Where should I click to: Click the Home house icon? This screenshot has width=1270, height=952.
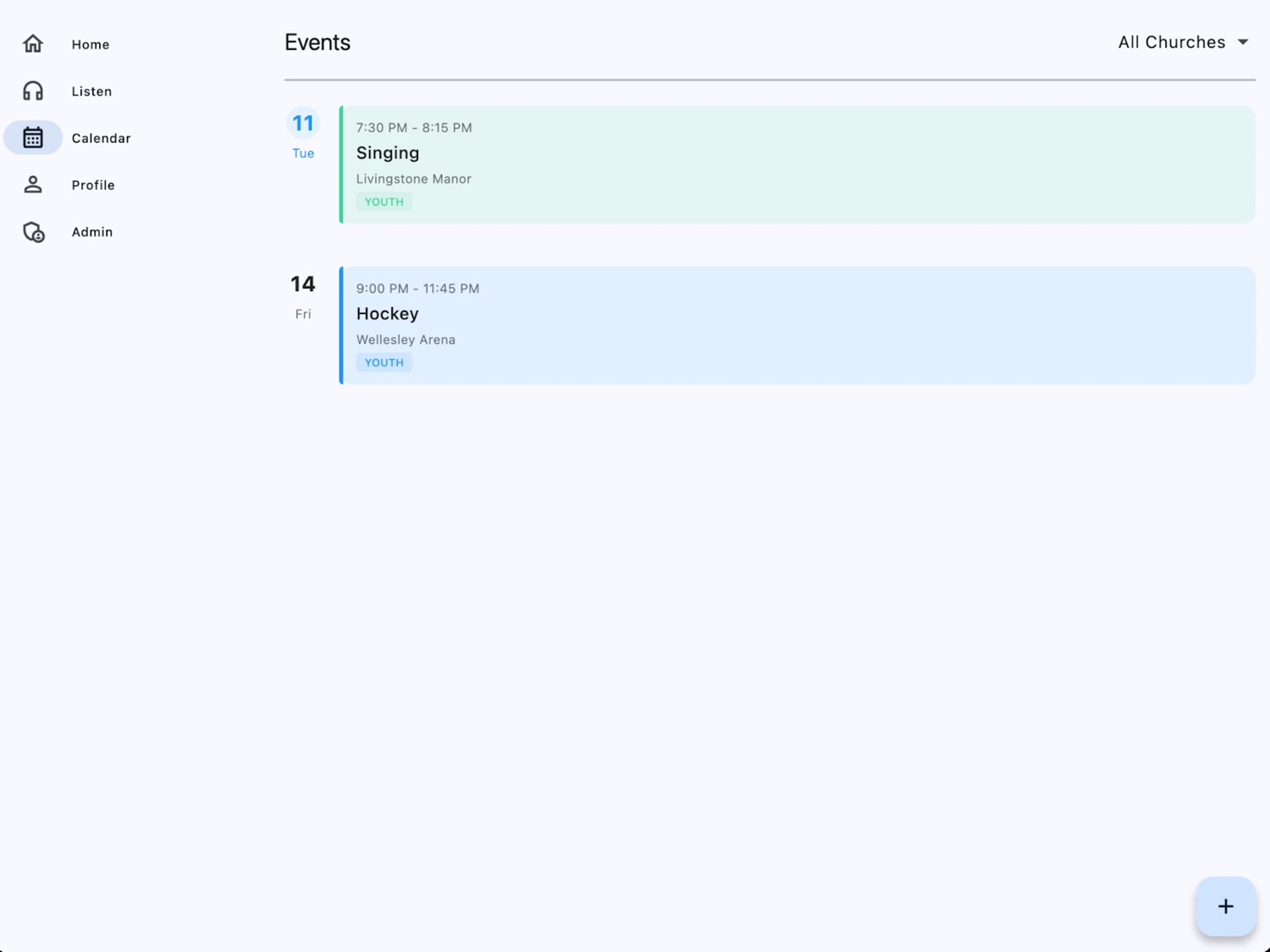coord(33,44)
